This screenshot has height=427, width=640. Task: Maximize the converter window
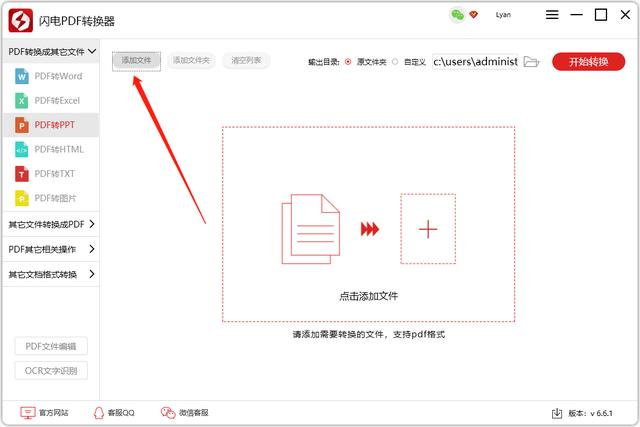coord(601,15)
